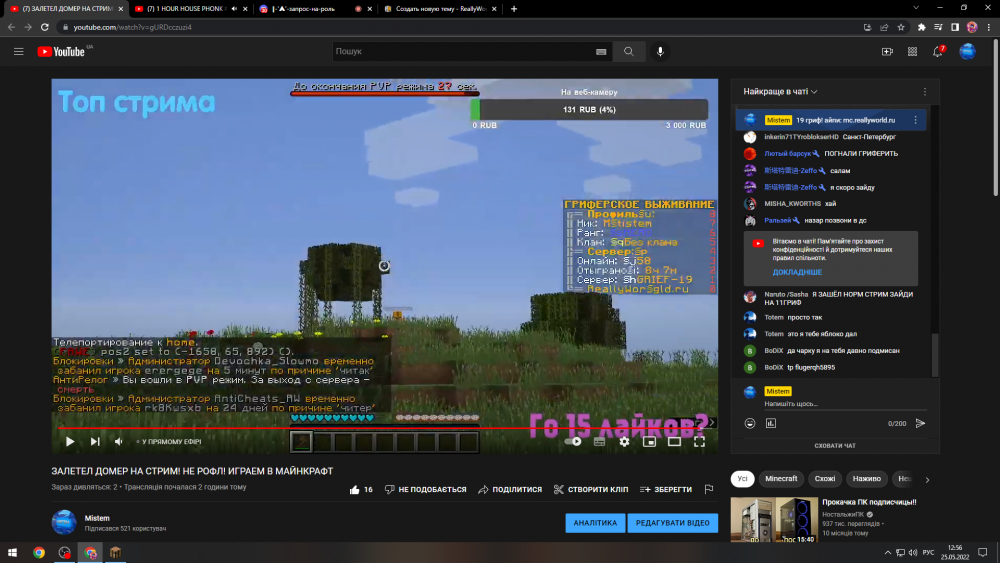The height and width of the screenshot is (563, 1000).
Task: Reload the page in browser
Action: (x=45, y=27)
